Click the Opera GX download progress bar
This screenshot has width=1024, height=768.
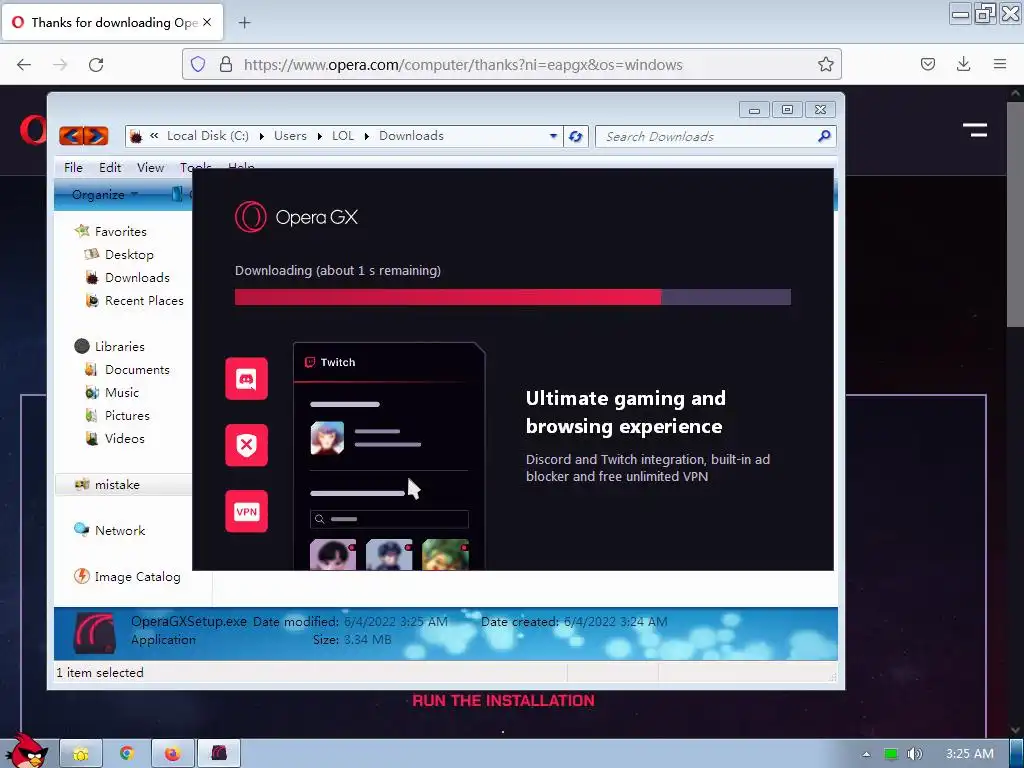[x=513, y=297]
